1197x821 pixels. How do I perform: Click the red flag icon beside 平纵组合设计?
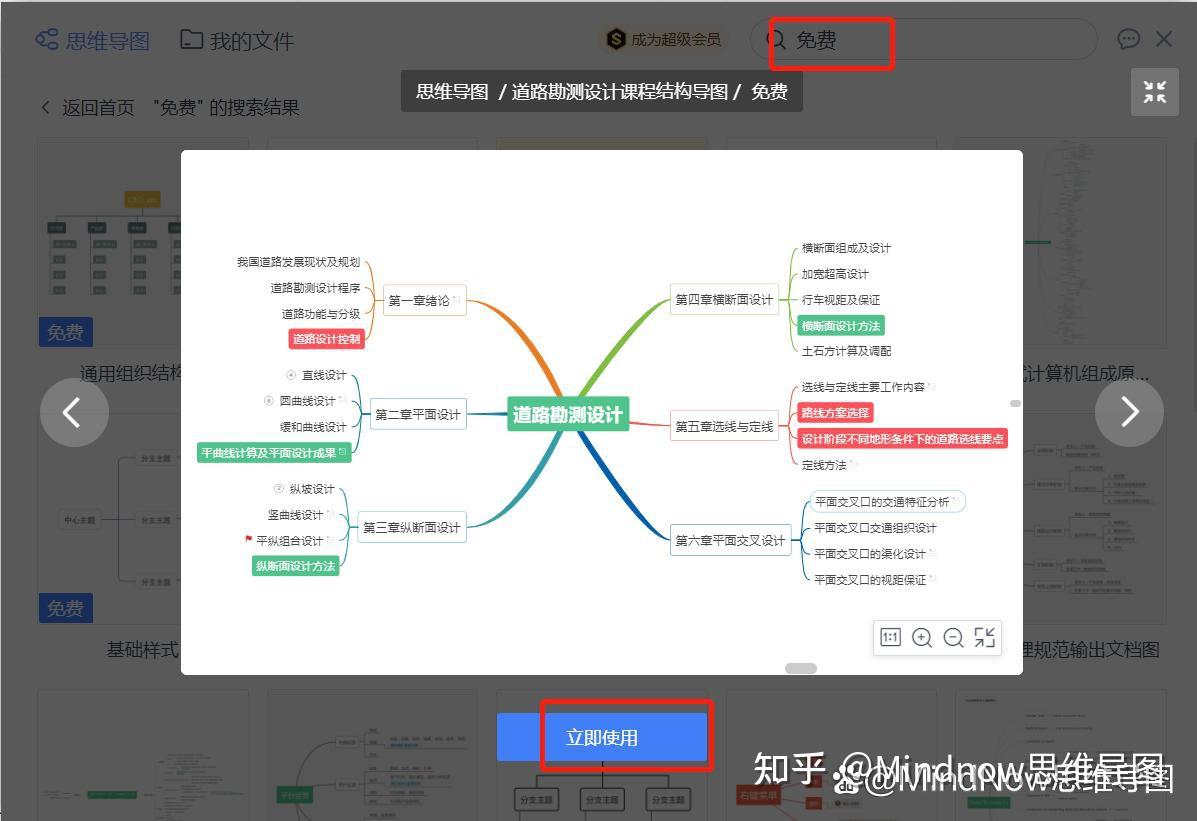pyautogui.click(x=248, y=539)
